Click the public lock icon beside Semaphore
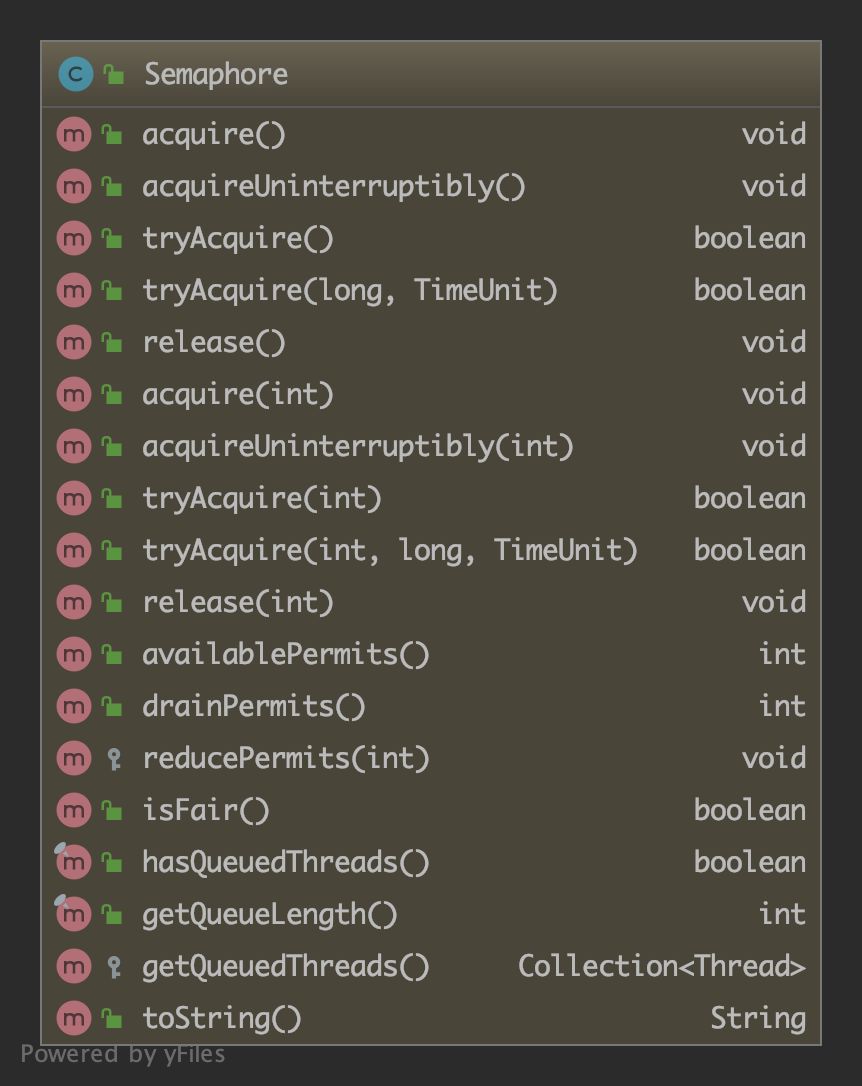862x1086 pixels. [114, 74]
